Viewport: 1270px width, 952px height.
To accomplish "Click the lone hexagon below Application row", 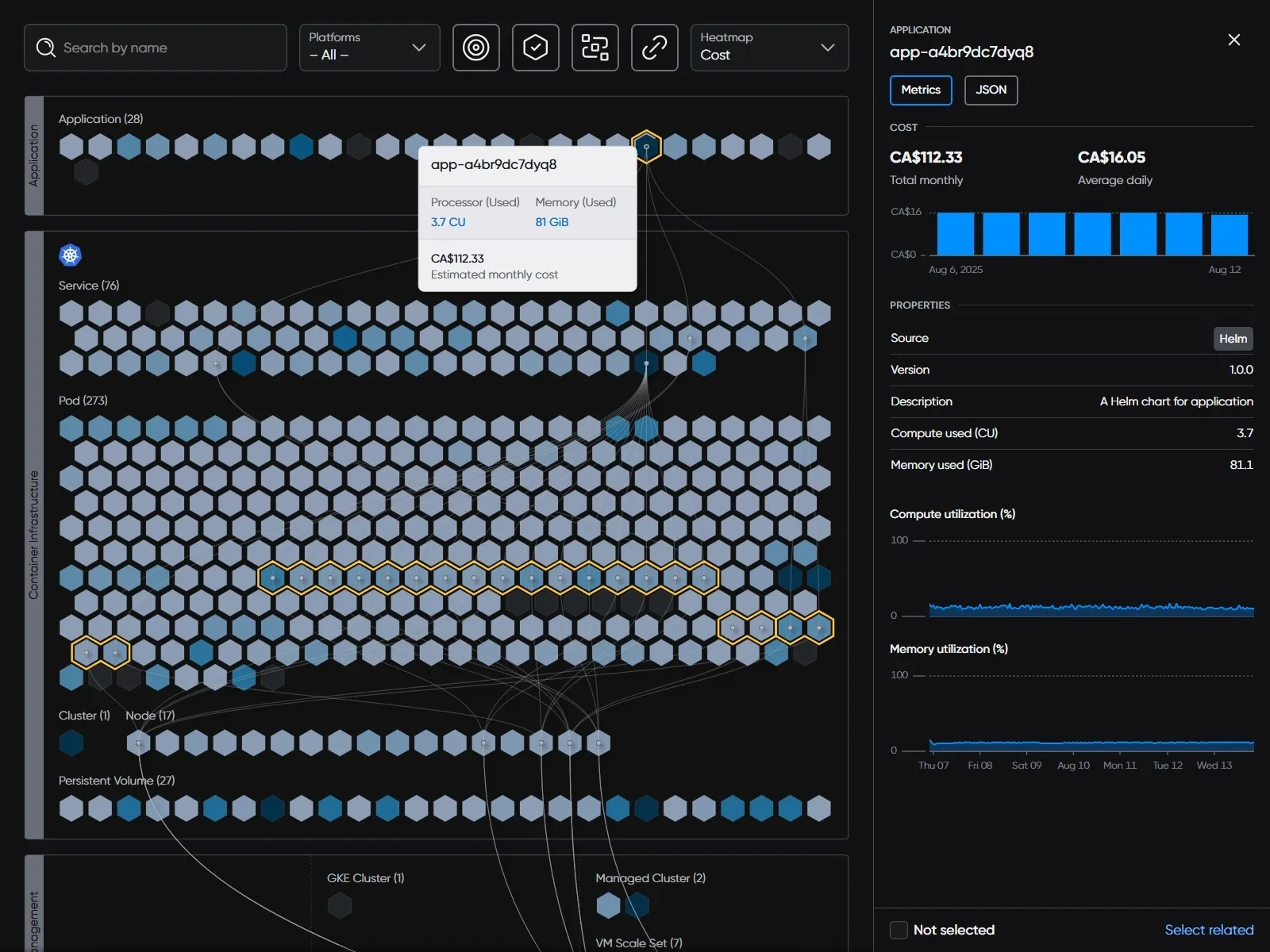I will (x=86, y=171).
